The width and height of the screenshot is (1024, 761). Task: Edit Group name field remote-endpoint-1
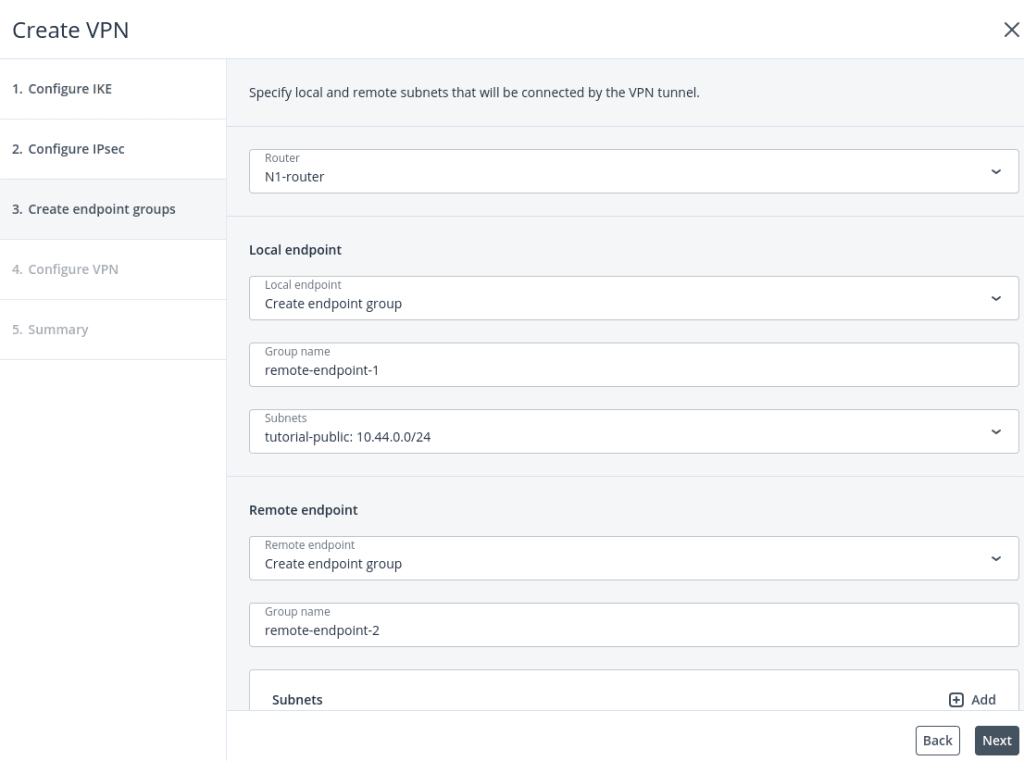(633, 364)
